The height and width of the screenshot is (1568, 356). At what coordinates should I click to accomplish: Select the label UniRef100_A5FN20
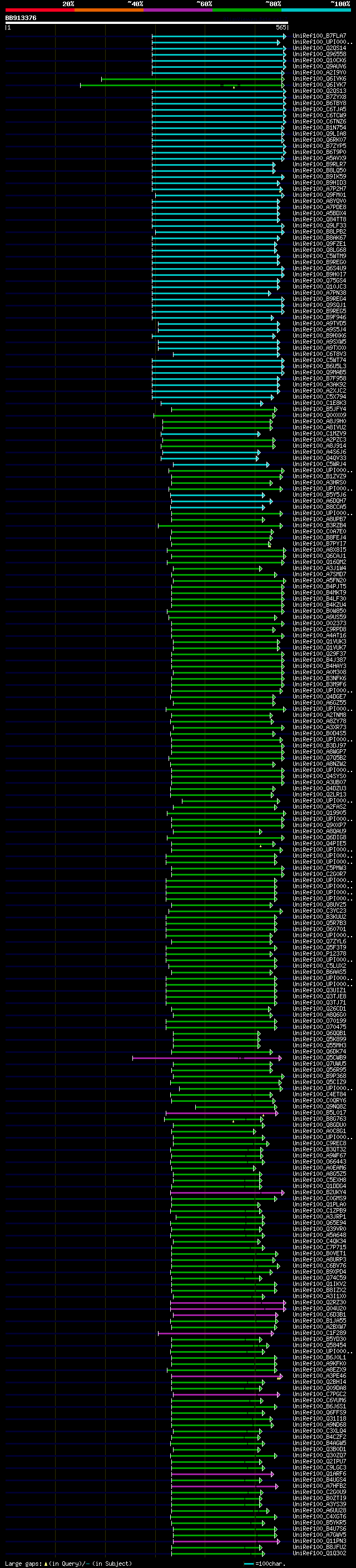[319, 580]
